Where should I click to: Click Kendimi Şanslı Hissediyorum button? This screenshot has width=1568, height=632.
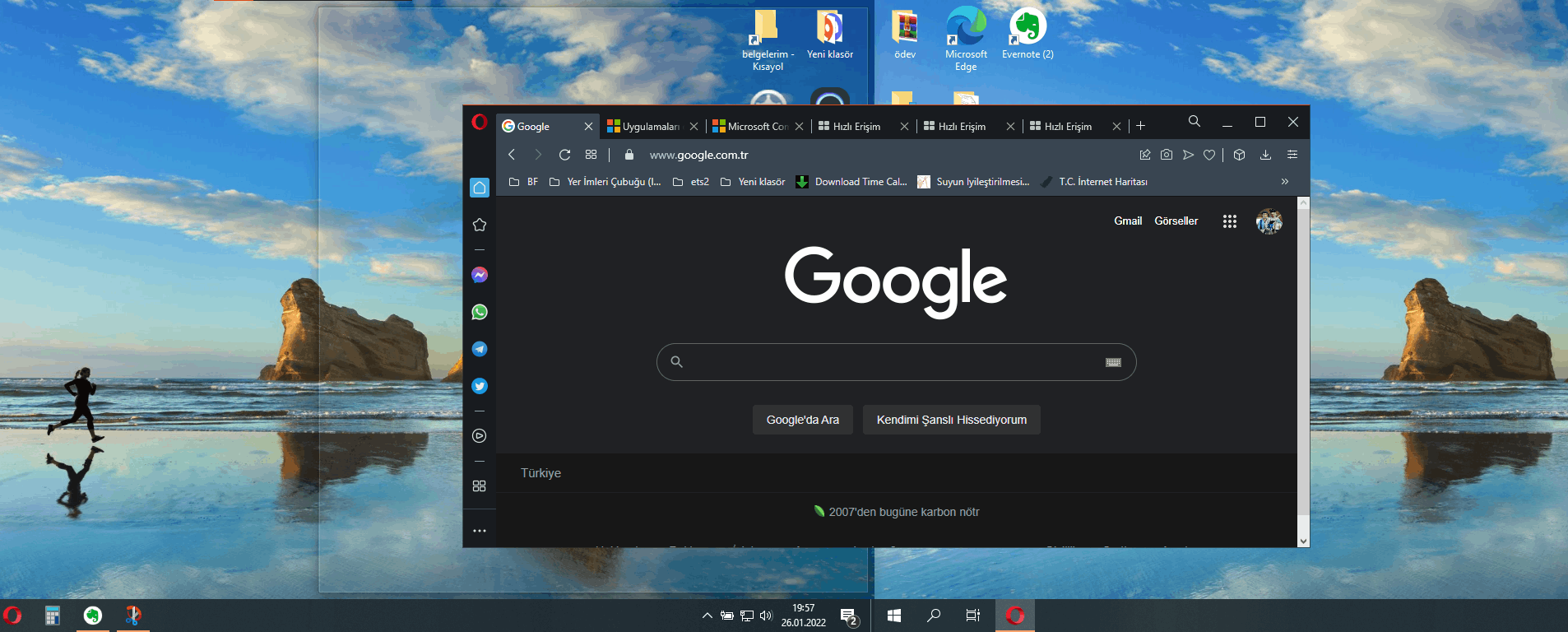coord(952,420)
